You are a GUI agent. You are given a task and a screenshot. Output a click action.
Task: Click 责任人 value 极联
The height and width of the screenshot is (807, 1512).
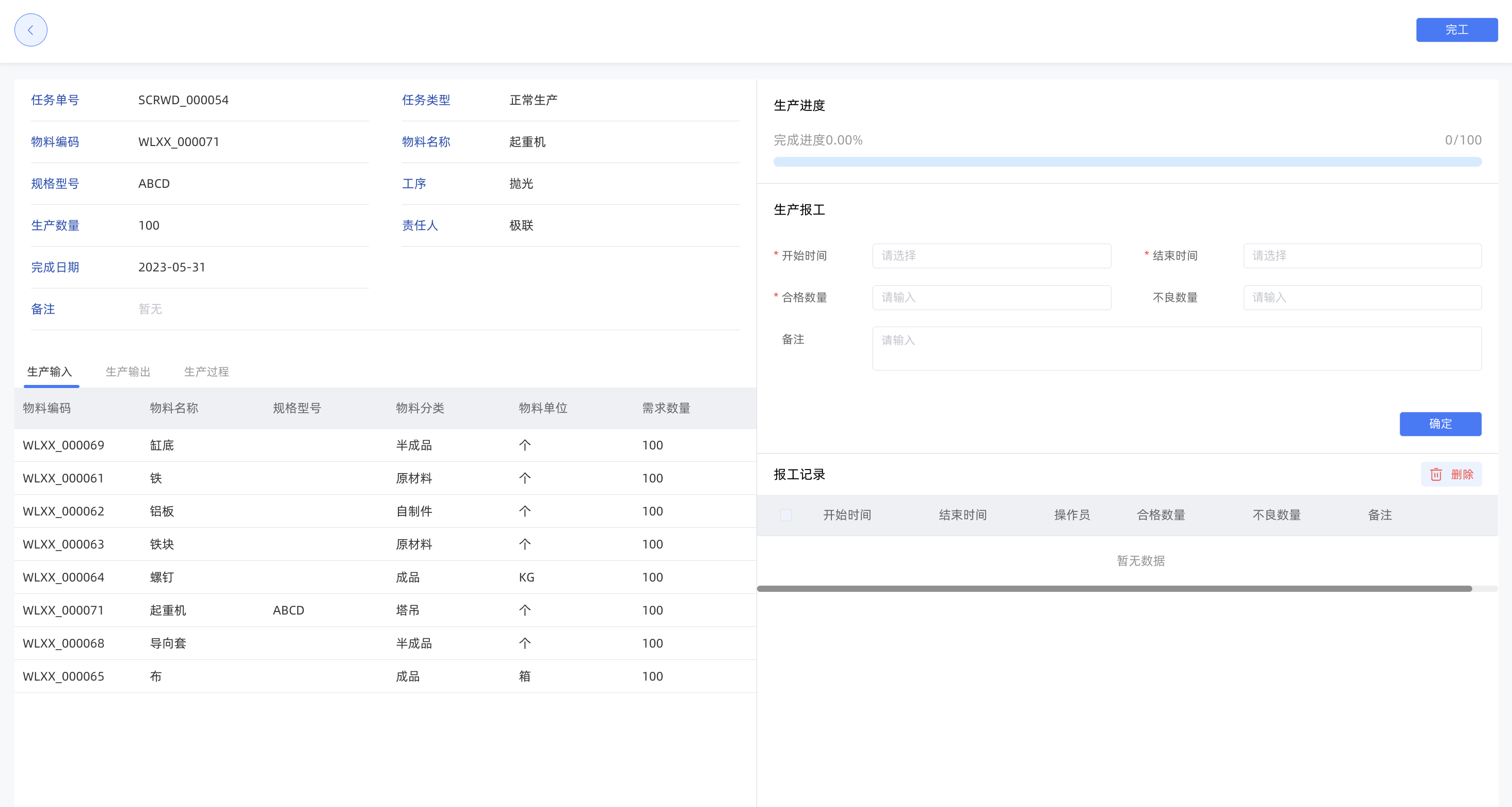[x=521, y=225]
